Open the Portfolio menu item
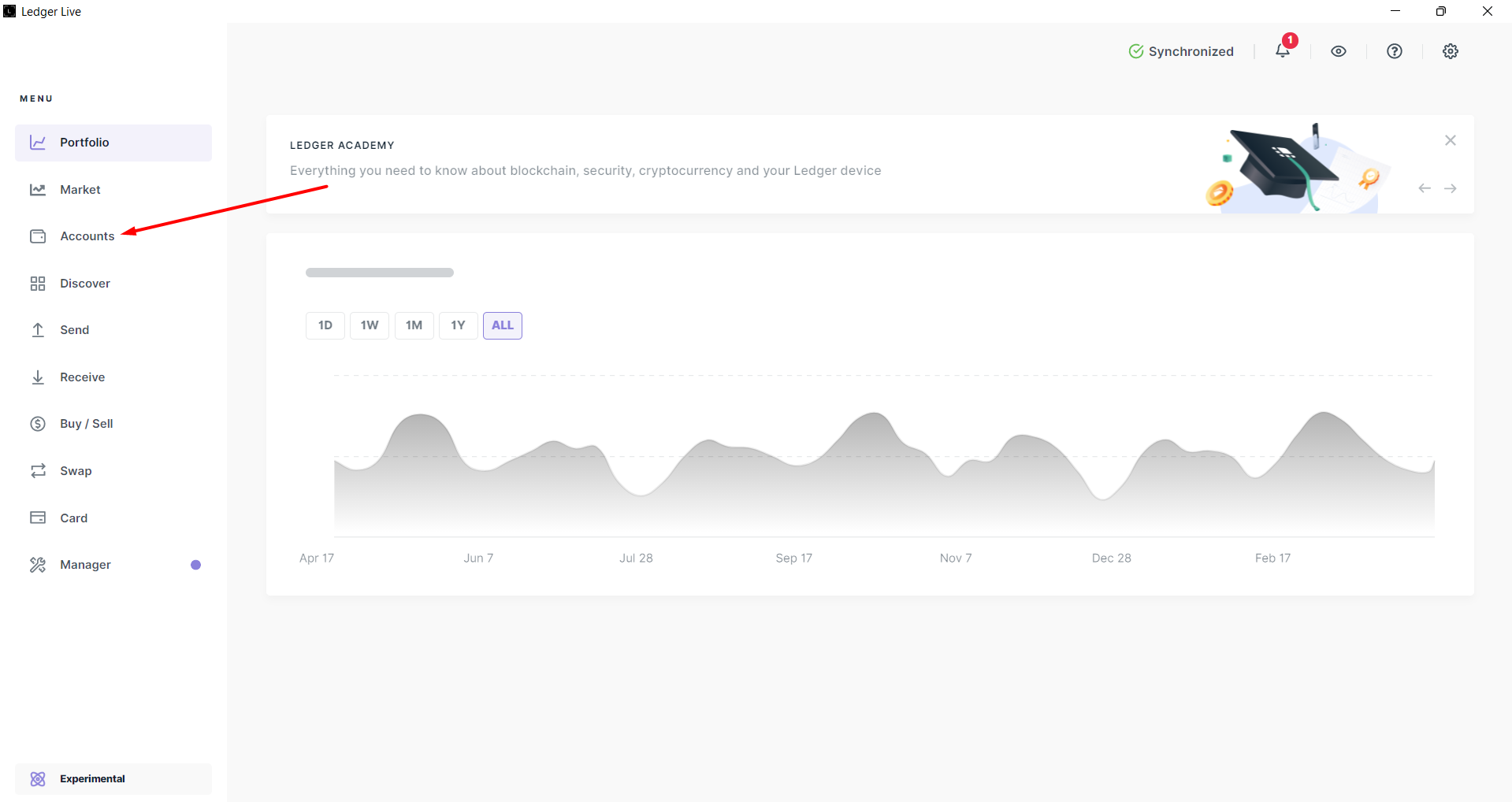Image resolution: width=1512 pixels, height=802 pixels. pos(113,143)
